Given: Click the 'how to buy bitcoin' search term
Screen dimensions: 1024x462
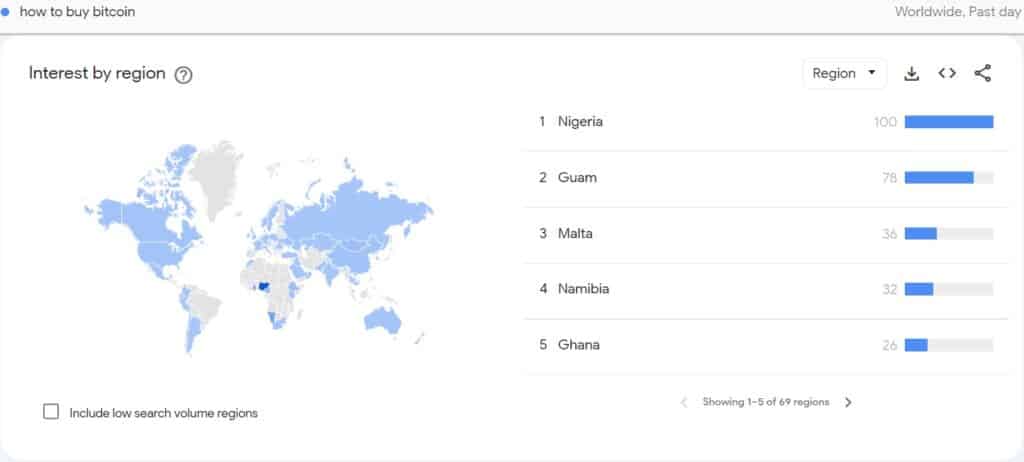Looking at the screenshot, I should (77, 12).
